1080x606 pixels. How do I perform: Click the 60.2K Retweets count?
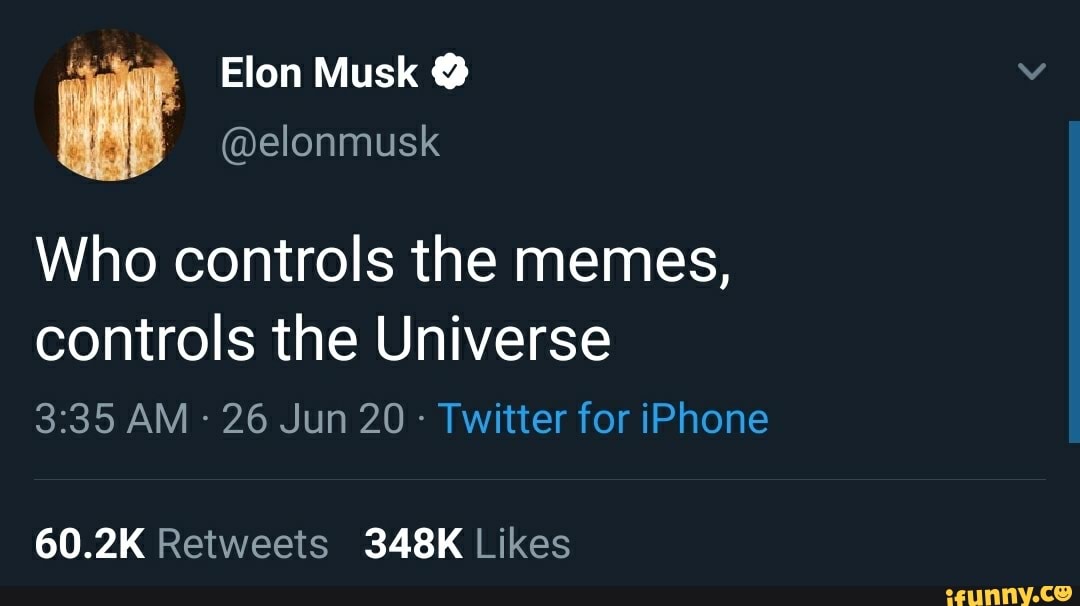pyautogui.click(x=180, y=543)
